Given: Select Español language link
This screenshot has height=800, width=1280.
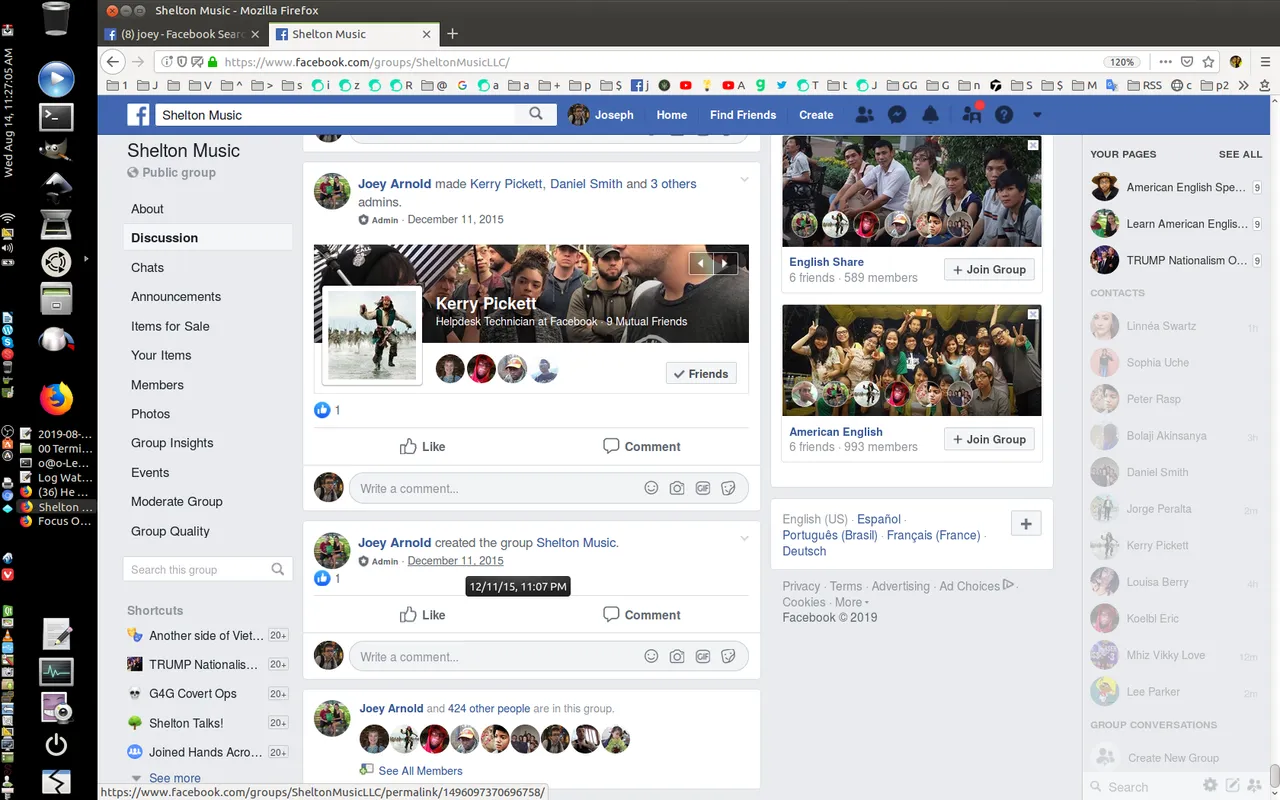Looking at the screenshot, I should pos(879,519).
